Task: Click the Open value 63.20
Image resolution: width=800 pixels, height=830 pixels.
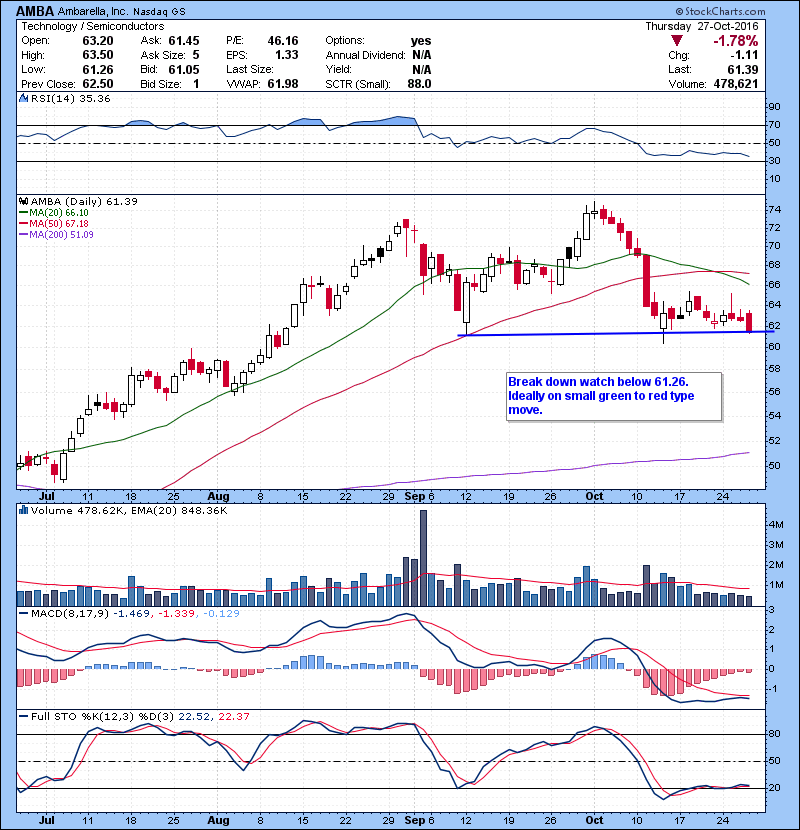Action: pos(98,41)
